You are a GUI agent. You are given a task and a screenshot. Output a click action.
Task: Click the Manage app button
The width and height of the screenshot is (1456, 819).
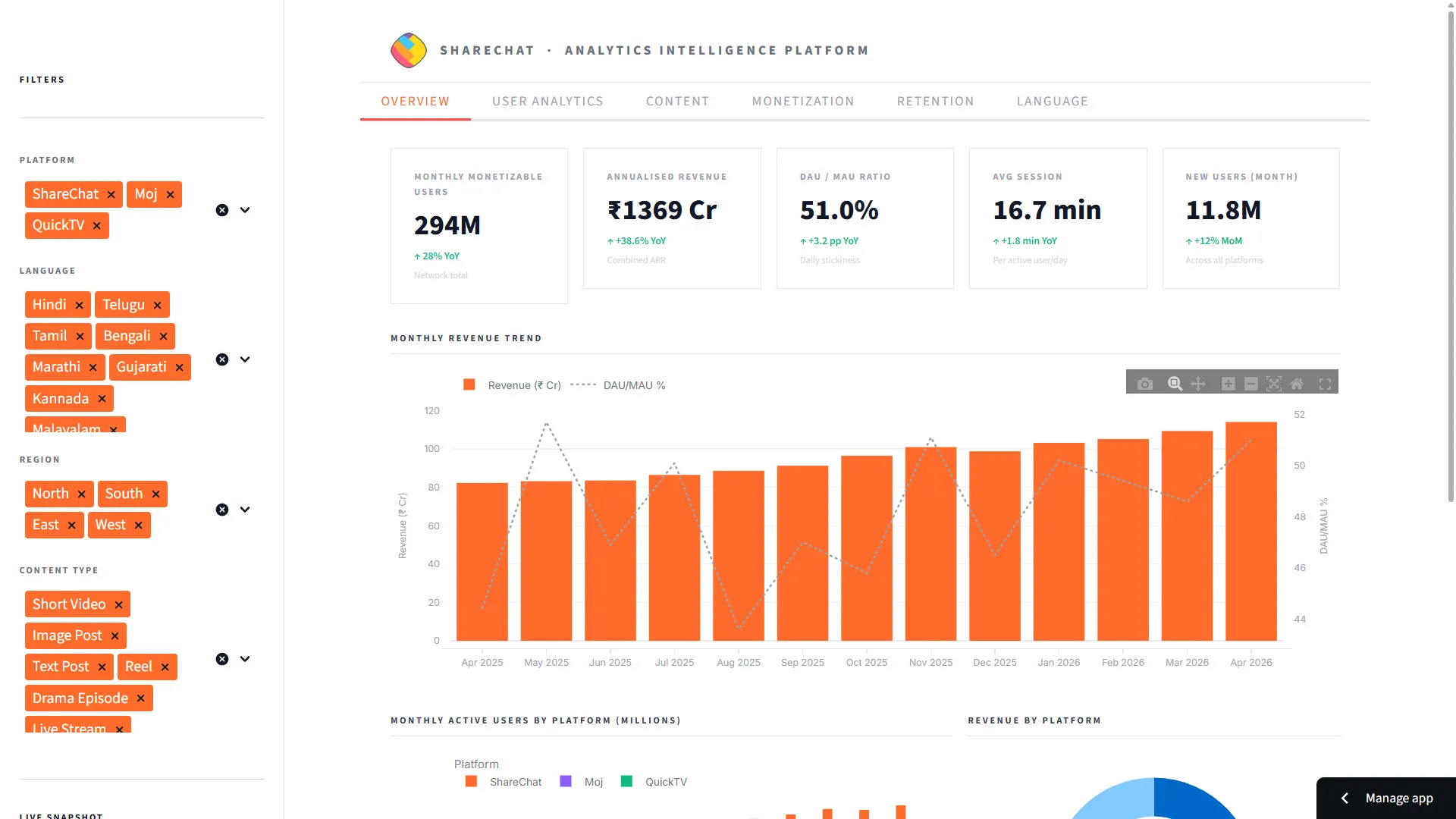pyautogui.click(x=1399, y=798)
